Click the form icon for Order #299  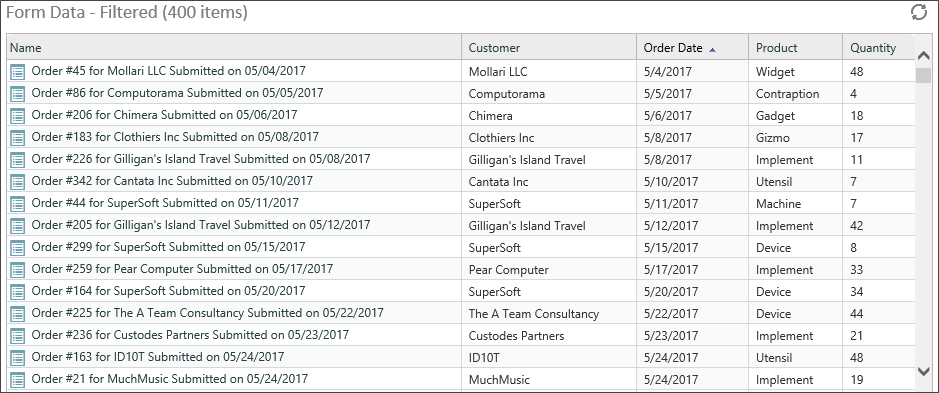18,247
